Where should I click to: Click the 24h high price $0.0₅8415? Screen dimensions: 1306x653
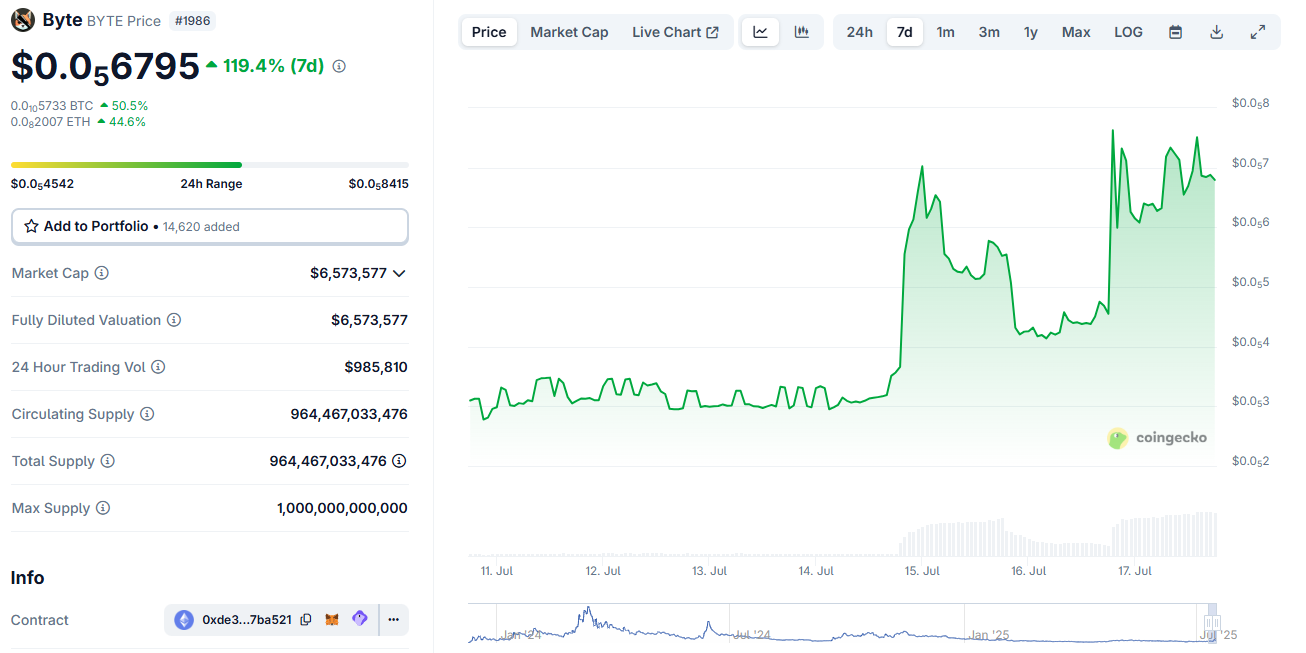378,184
